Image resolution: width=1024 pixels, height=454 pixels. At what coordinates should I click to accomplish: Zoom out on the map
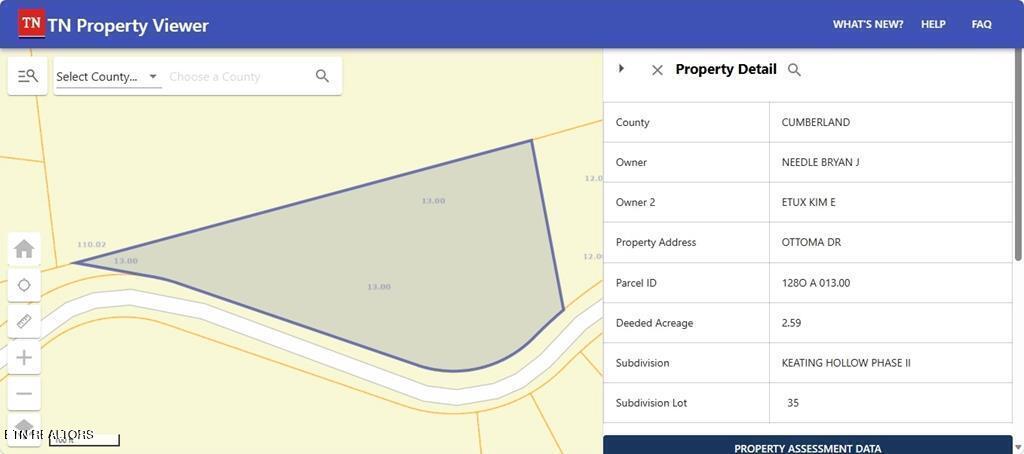click(x=24, y=393)
